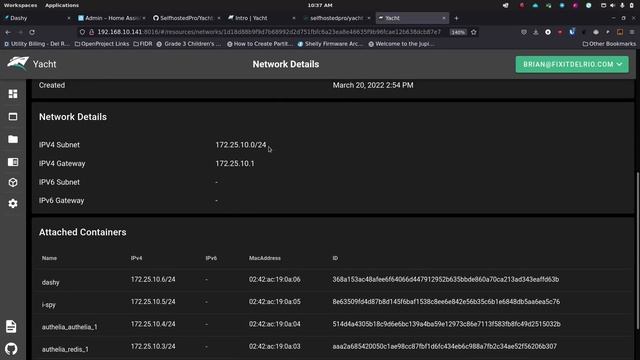Click the ID starting with 514d4a4305b
The height and width of the screenshot is (360, 640).
tap(447, 324)
